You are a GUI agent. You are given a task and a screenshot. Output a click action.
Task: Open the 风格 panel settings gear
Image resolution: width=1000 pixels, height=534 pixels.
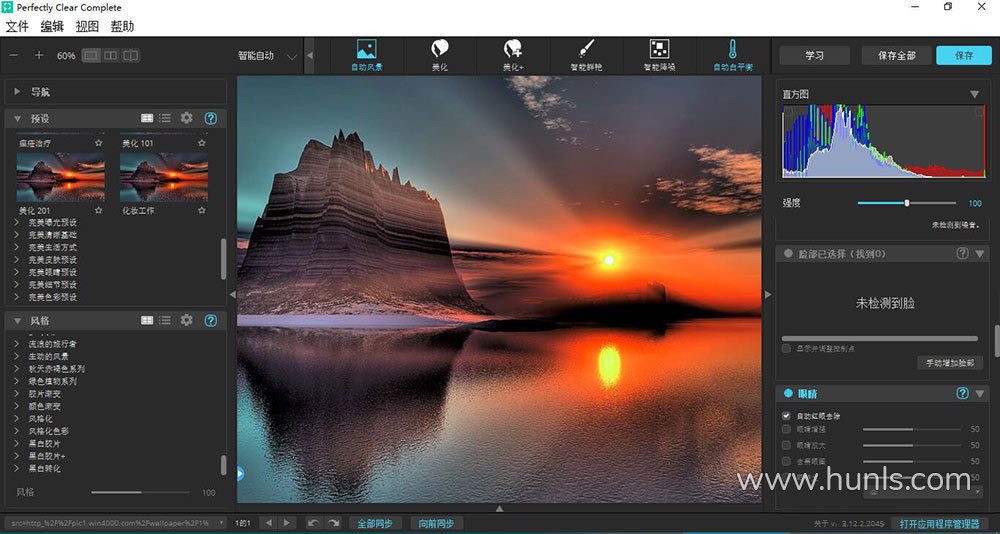point(186,320)
